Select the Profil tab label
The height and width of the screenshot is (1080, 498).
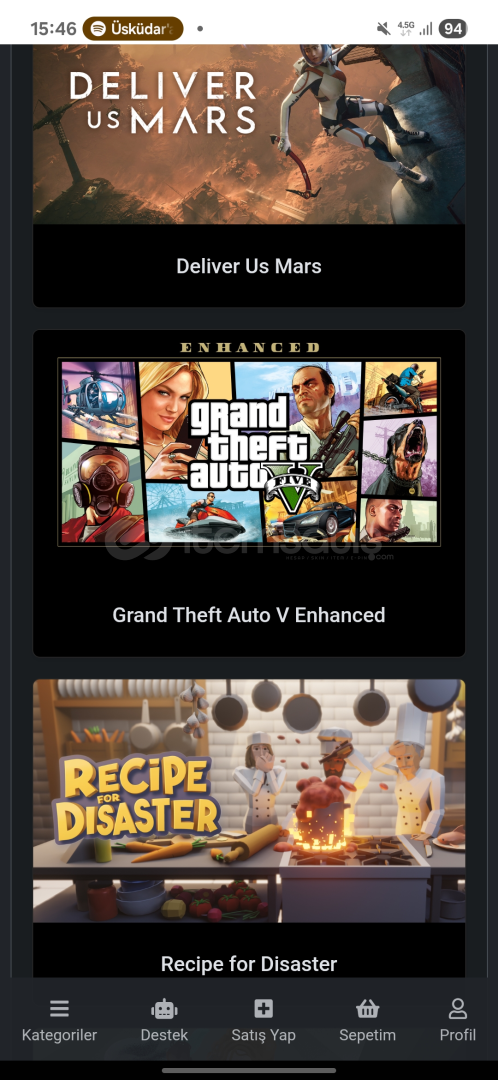click(x=458, y=1035)
